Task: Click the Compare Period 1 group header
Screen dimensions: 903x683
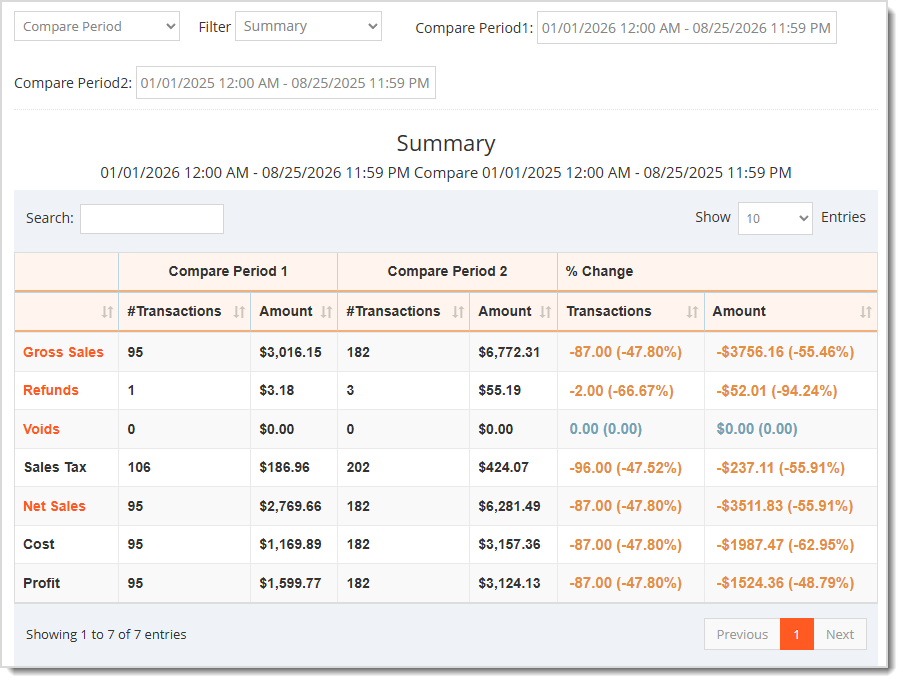Action: pyautogui.click(x=228, y=271)
